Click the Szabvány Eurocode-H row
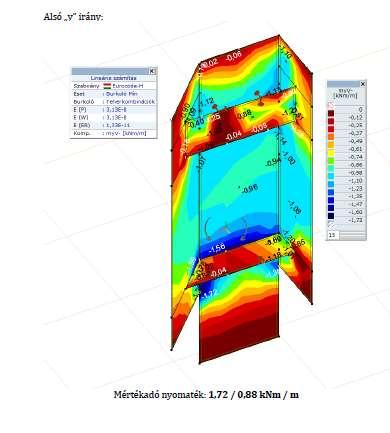This screenshot has height=433, width=390. point(113,86)
